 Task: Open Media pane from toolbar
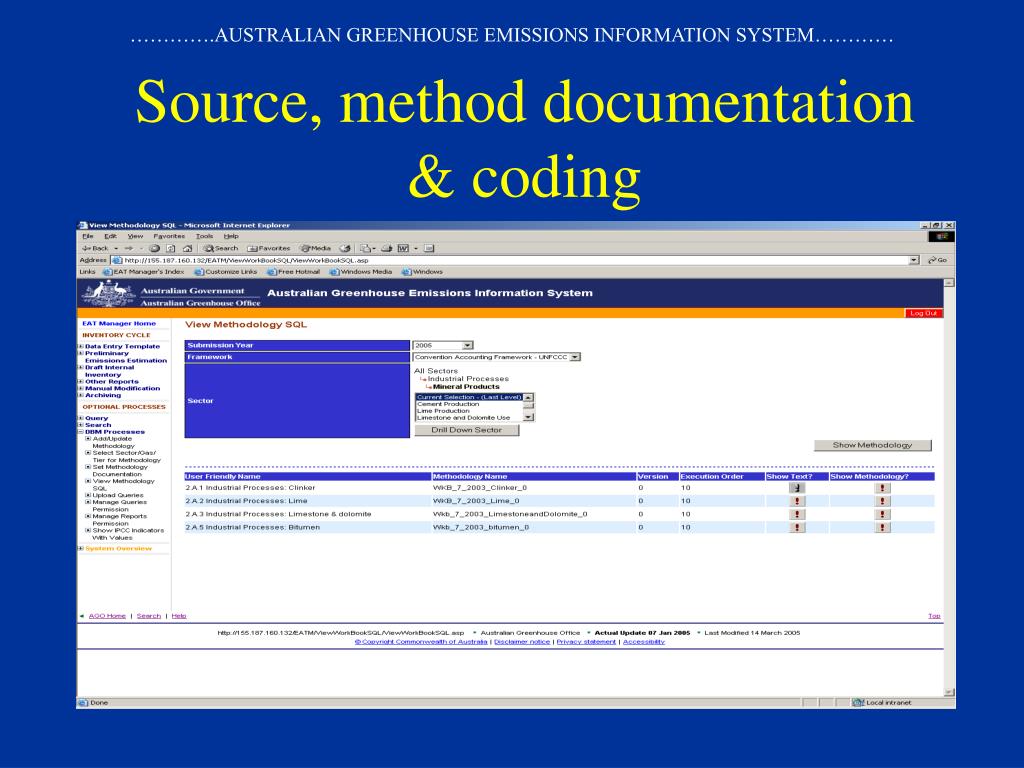pyautogui.click(x=315, y=249)
